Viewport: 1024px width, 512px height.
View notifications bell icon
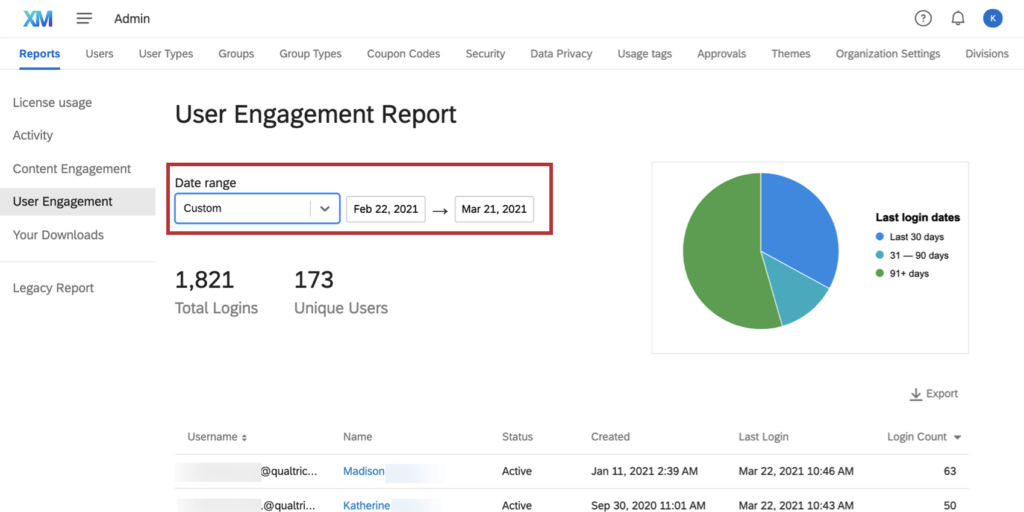(x=957, y=18)
